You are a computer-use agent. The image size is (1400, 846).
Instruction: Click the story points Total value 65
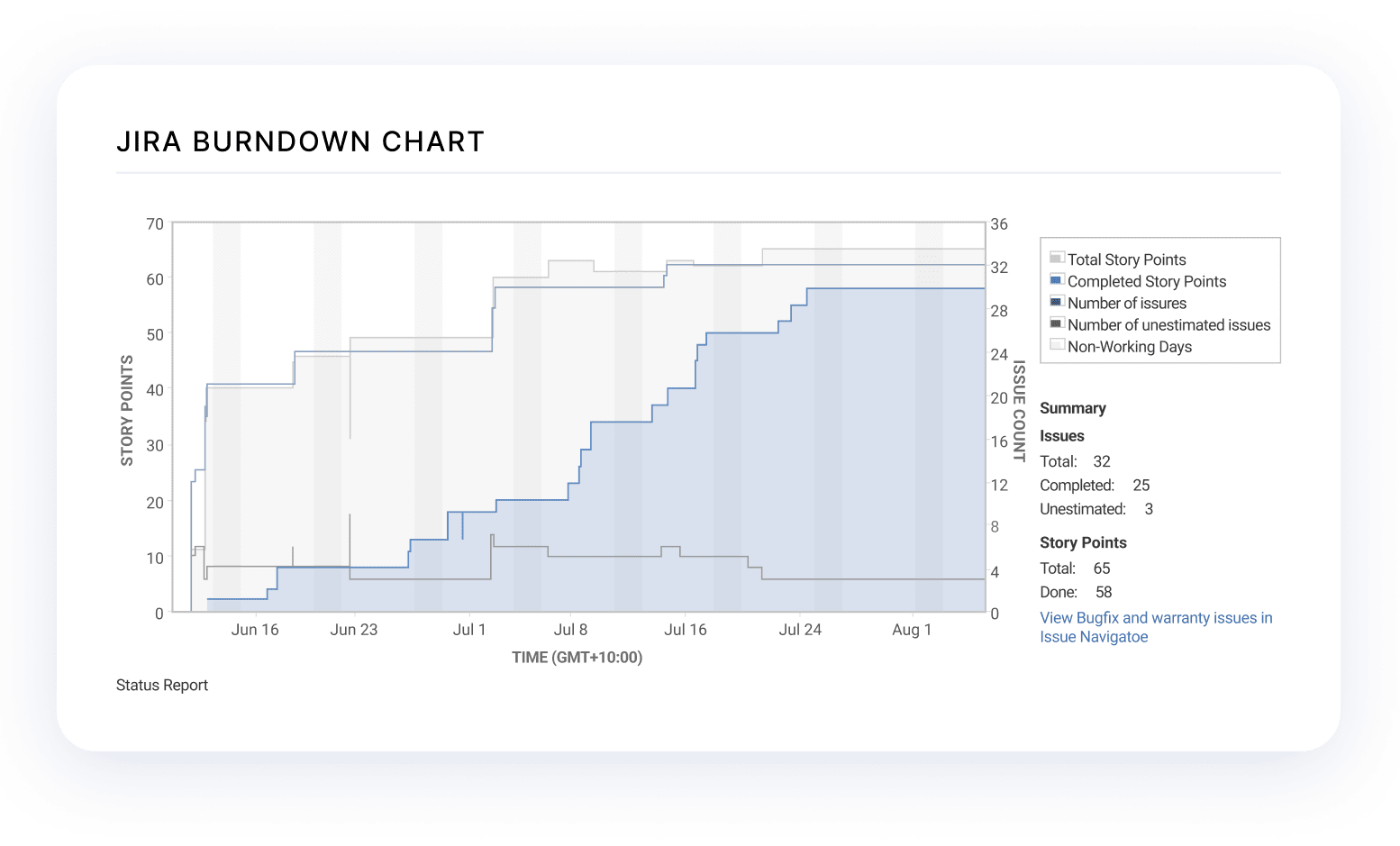click(1102, 569)
